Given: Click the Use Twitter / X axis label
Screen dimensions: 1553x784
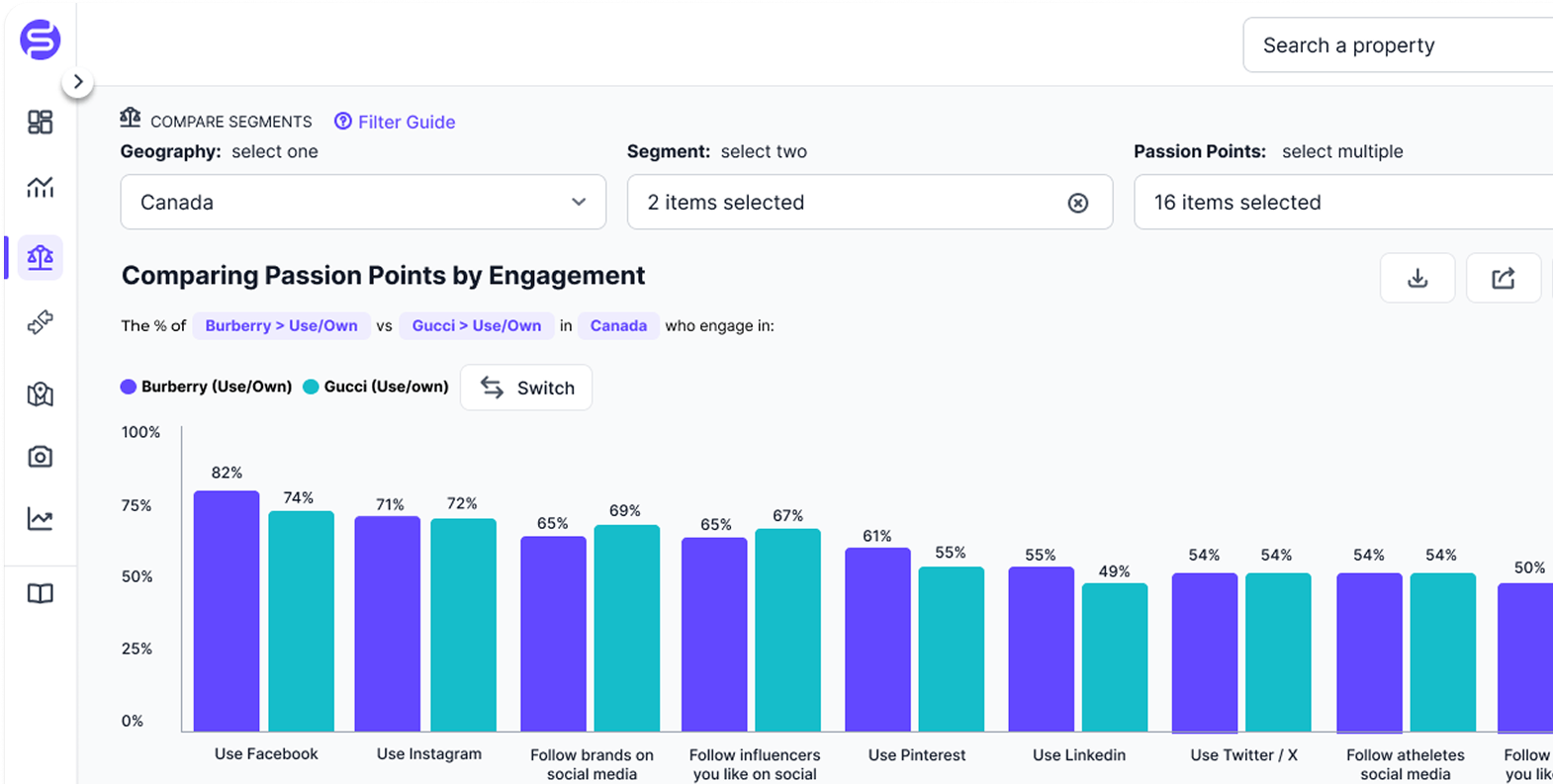Looking at the screenshot, I should [x=1244, y=754].
